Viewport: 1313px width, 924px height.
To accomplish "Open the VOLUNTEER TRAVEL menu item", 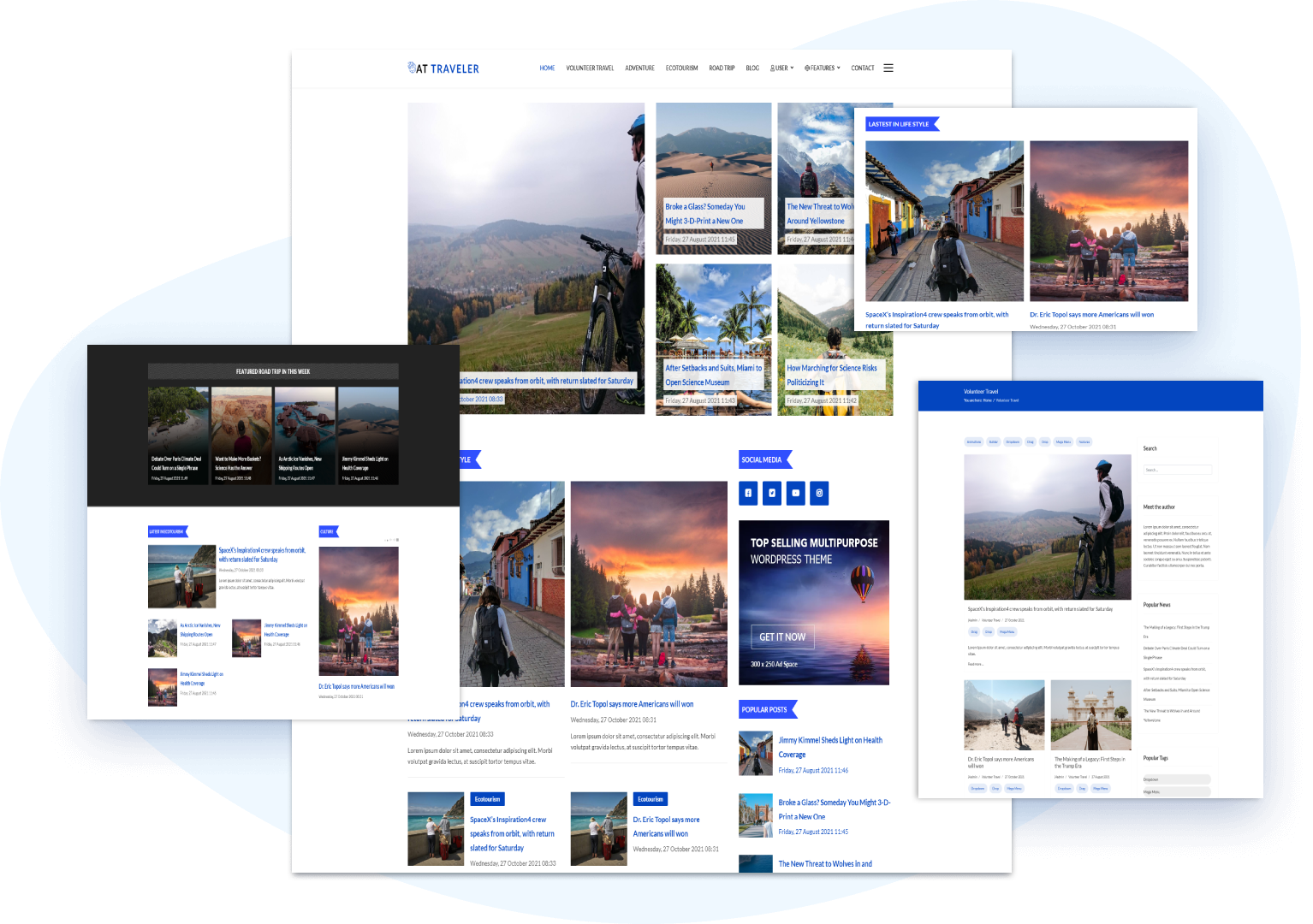I will click(x=590, y=68).
